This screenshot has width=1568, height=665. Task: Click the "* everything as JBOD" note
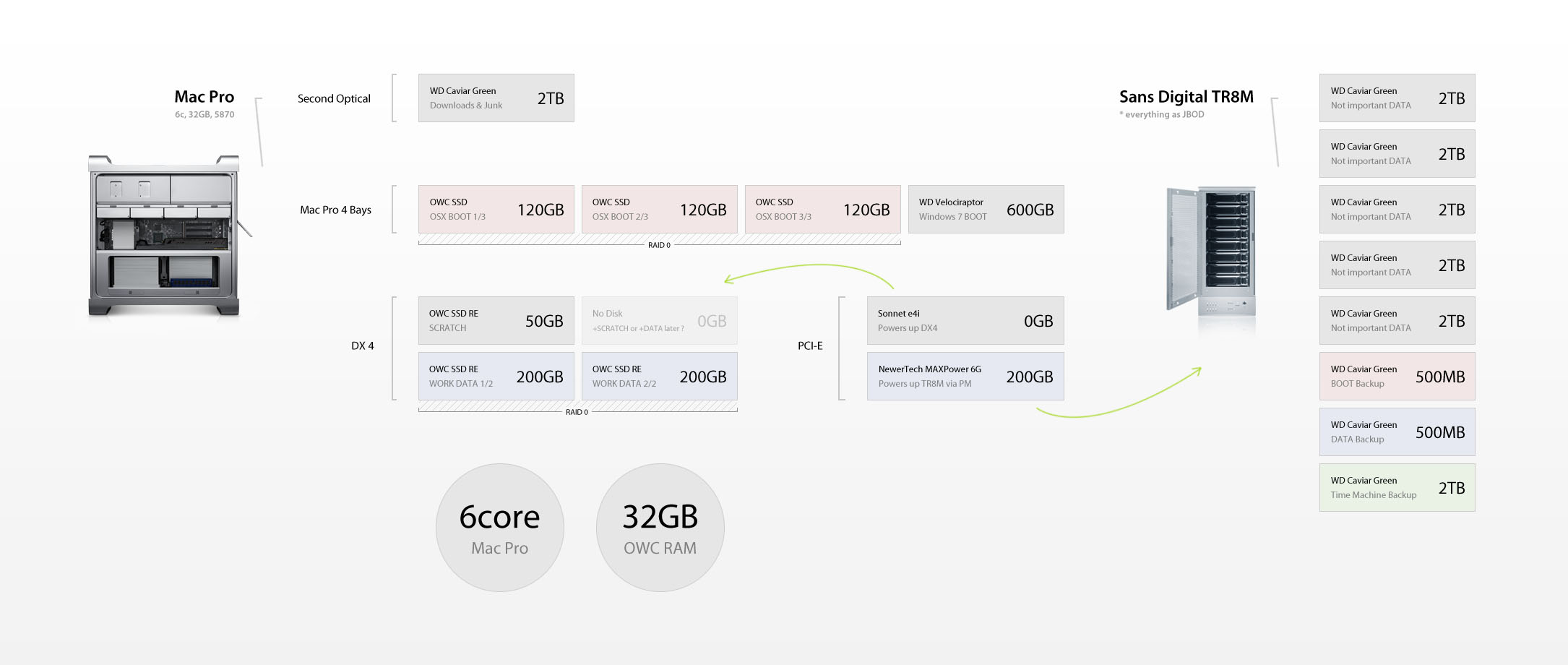tap(1162, 114)
